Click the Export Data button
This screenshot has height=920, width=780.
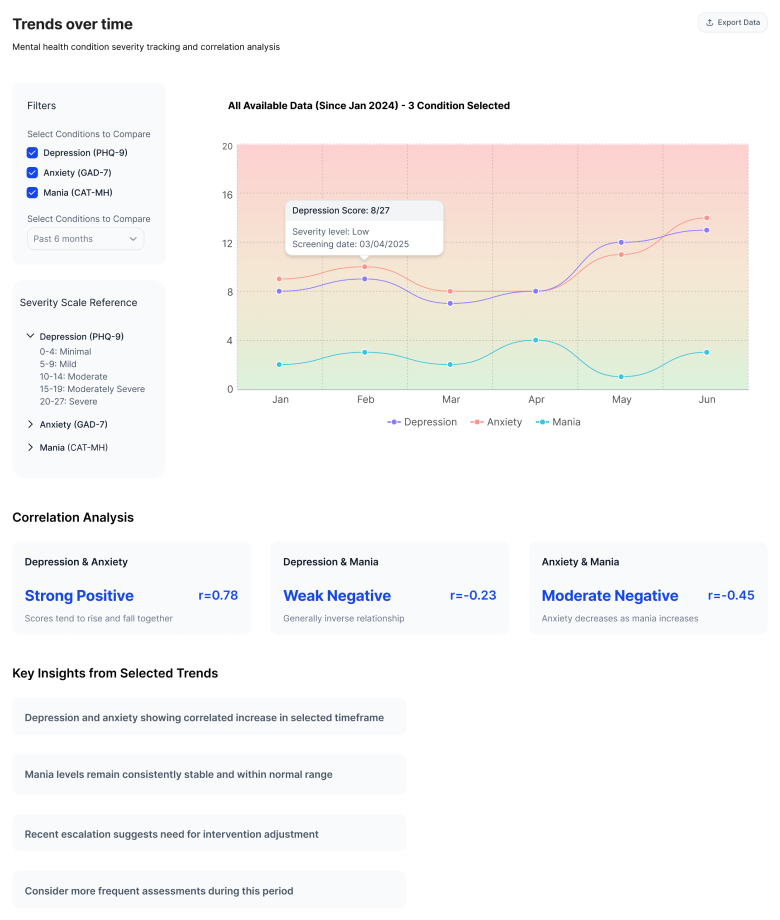pyautogui.click(x=732, y=22)
